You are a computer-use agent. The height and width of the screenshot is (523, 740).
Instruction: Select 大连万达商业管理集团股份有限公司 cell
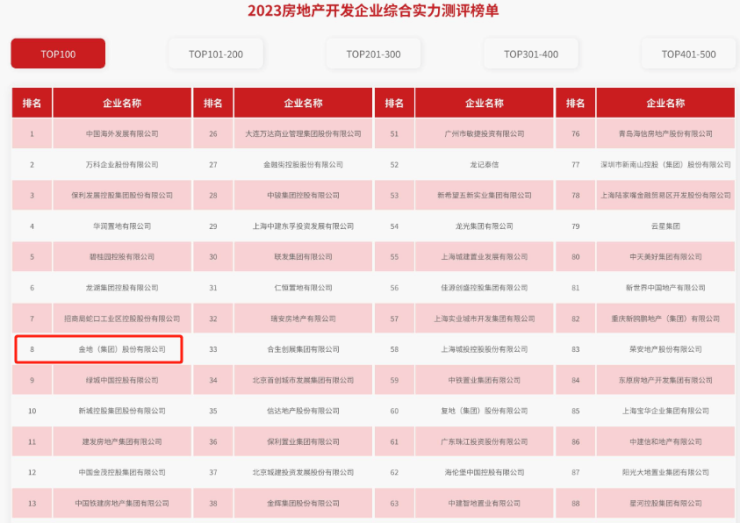(303, 134)
